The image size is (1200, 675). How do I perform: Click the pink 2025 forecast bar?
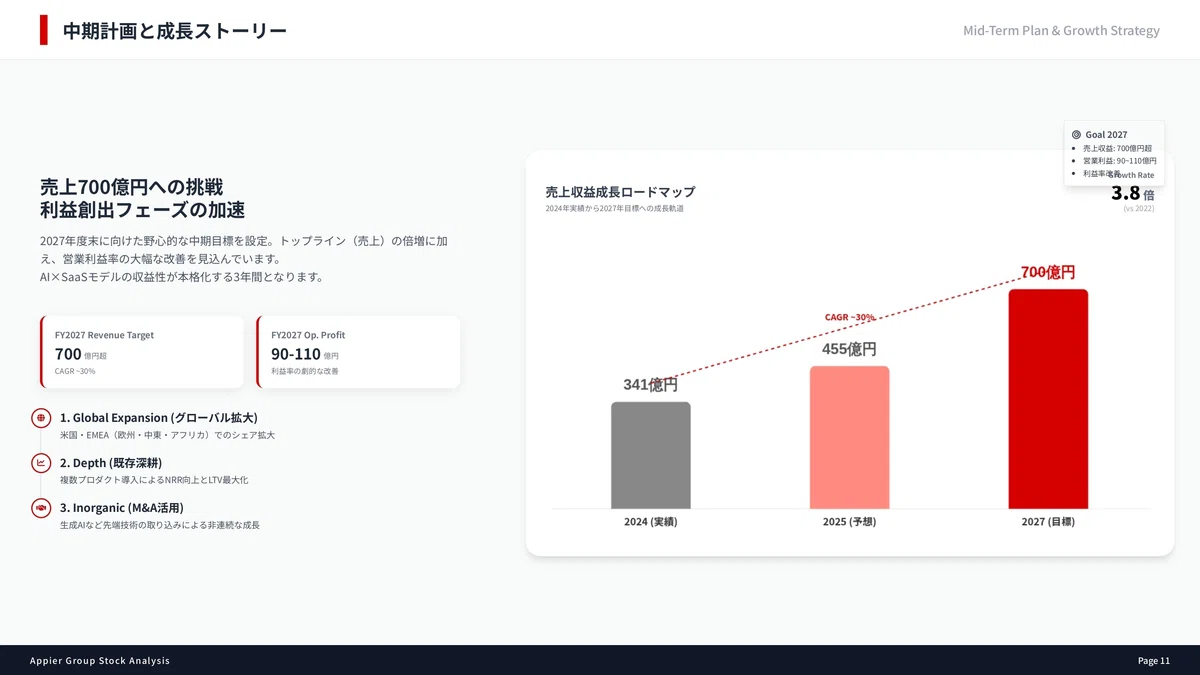[x=849, y=437]
